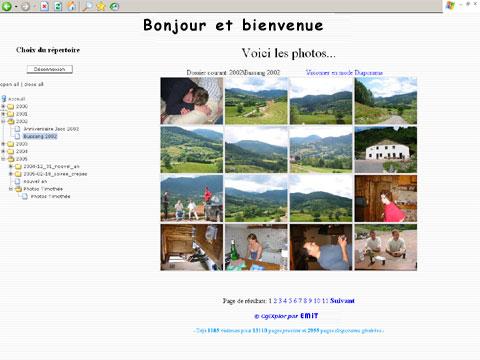Expand the 2001 folder in tree
Screen dimensions: 480x360
tap(3, 114)
